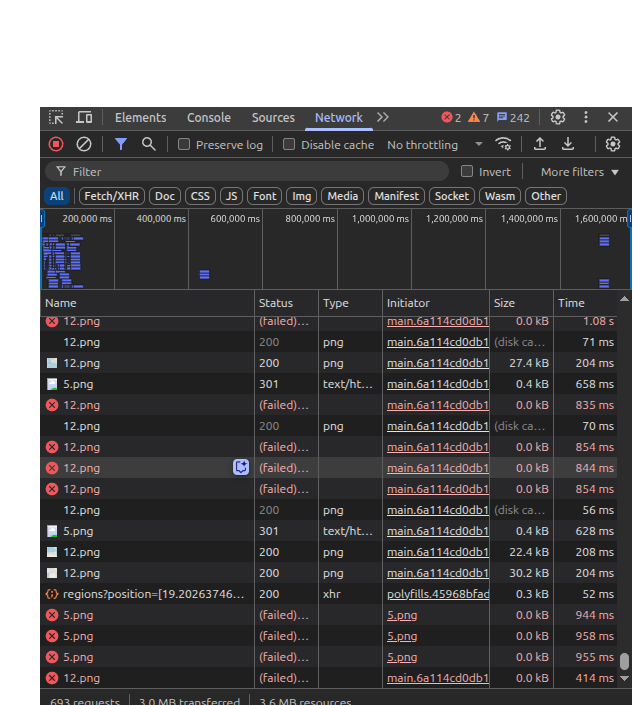
Task: Click the inspect element picker icon
Action: [56, 118]
